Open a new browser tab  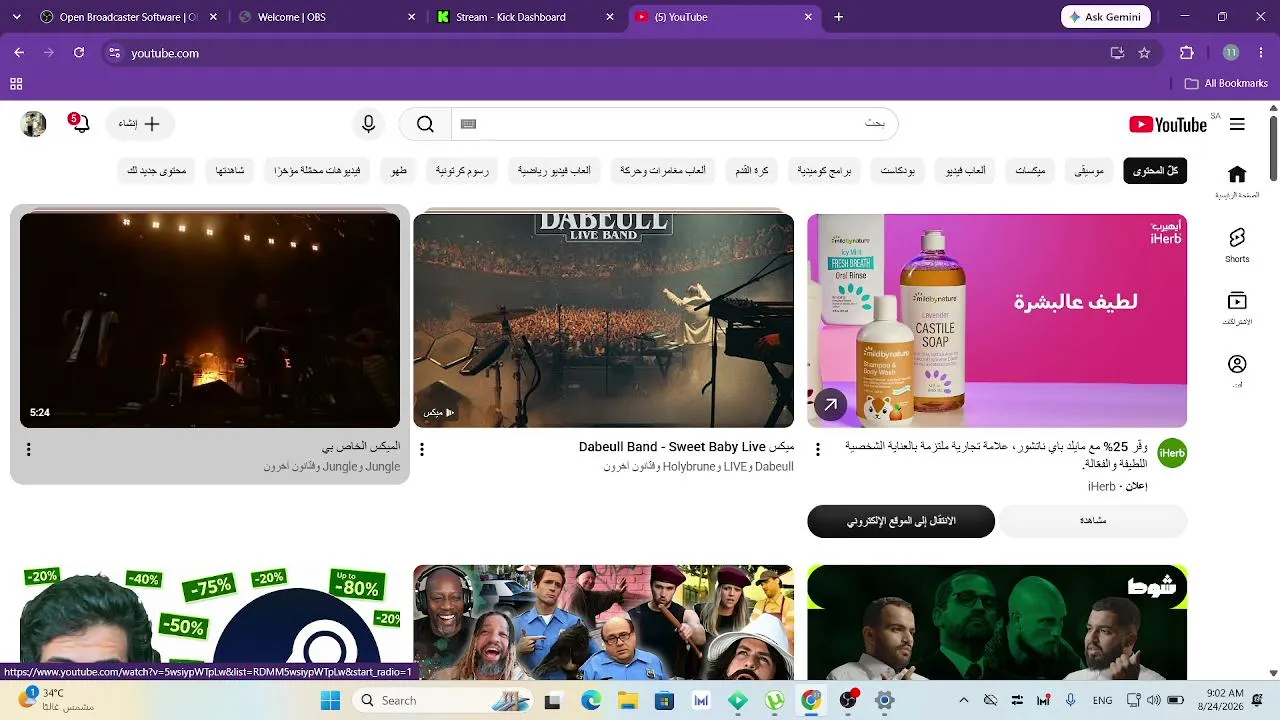(838, 17)
